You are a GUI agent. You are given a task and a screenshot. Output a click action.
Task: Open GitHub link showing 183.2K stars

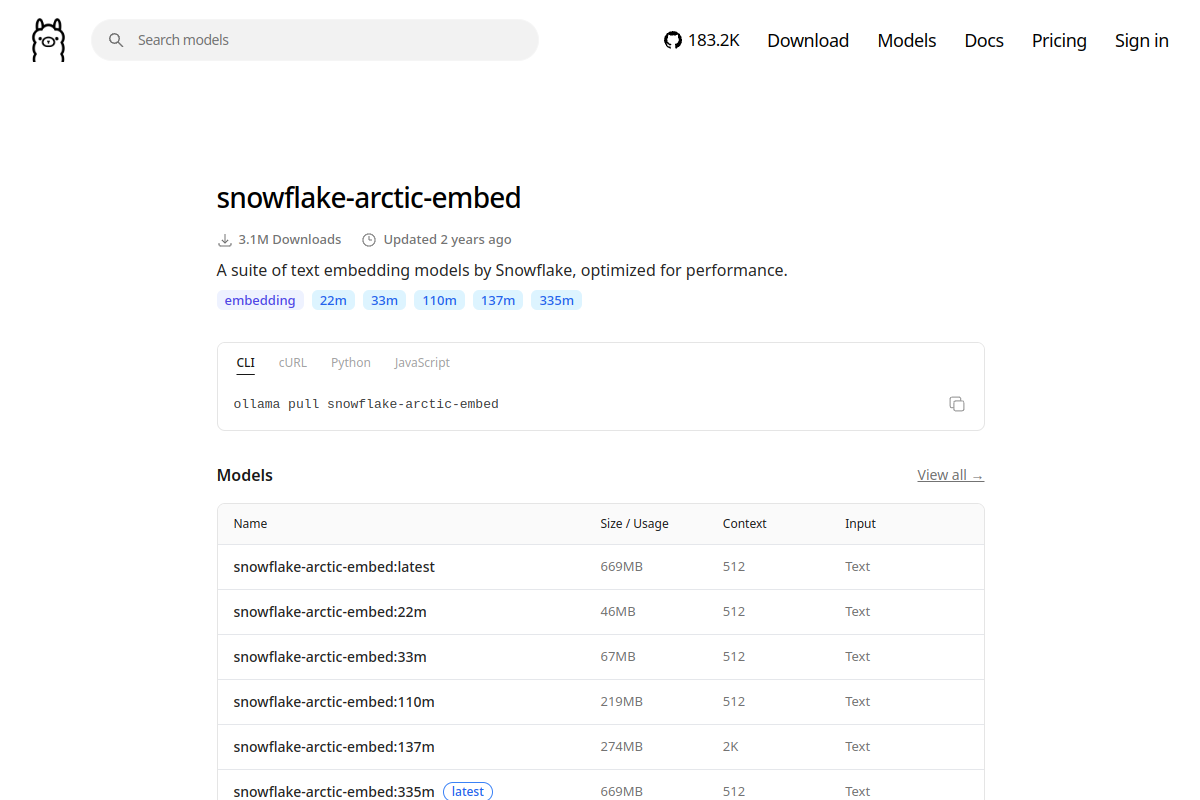(x=702, y=40)
